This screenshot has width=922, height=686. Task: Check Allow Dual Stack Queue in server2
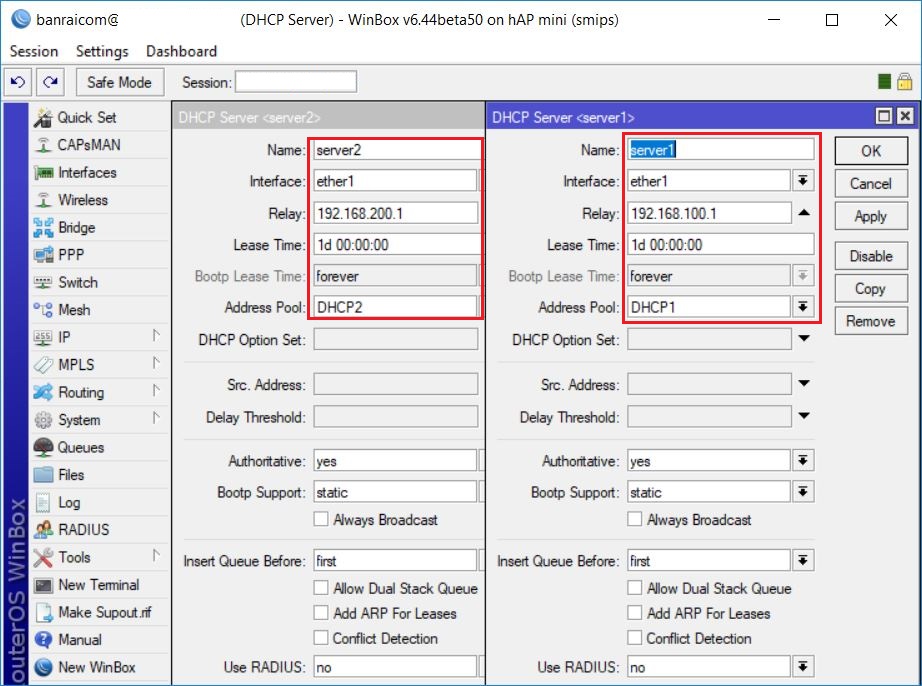[x=320, y=588]
